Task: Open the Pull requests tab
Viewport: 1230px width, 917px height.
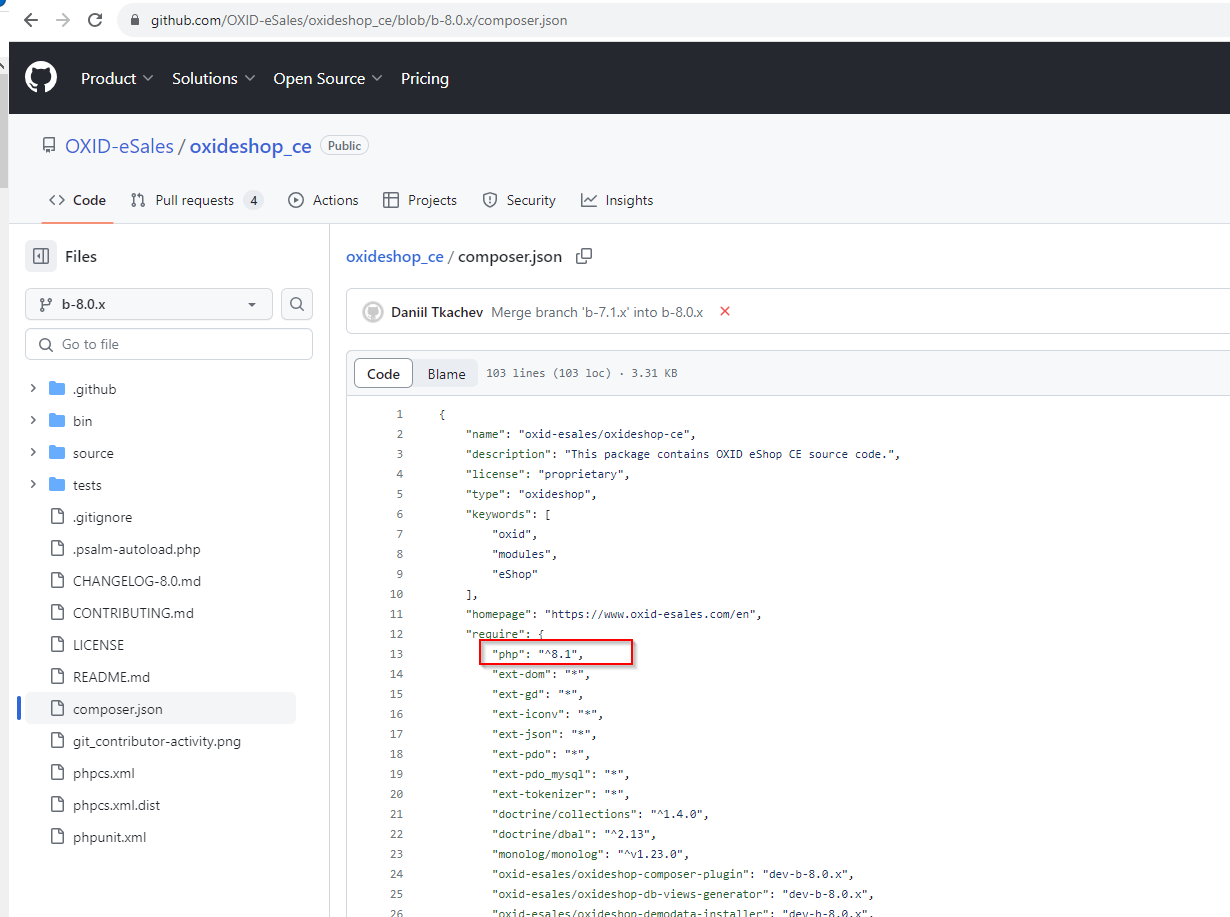Action: point(196,200)
